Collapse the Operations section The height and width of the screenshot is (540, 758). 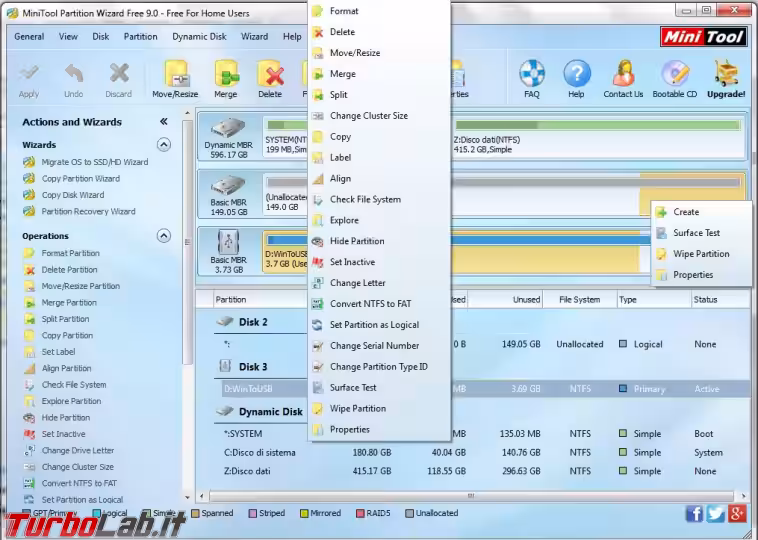(x=164, y=236)
